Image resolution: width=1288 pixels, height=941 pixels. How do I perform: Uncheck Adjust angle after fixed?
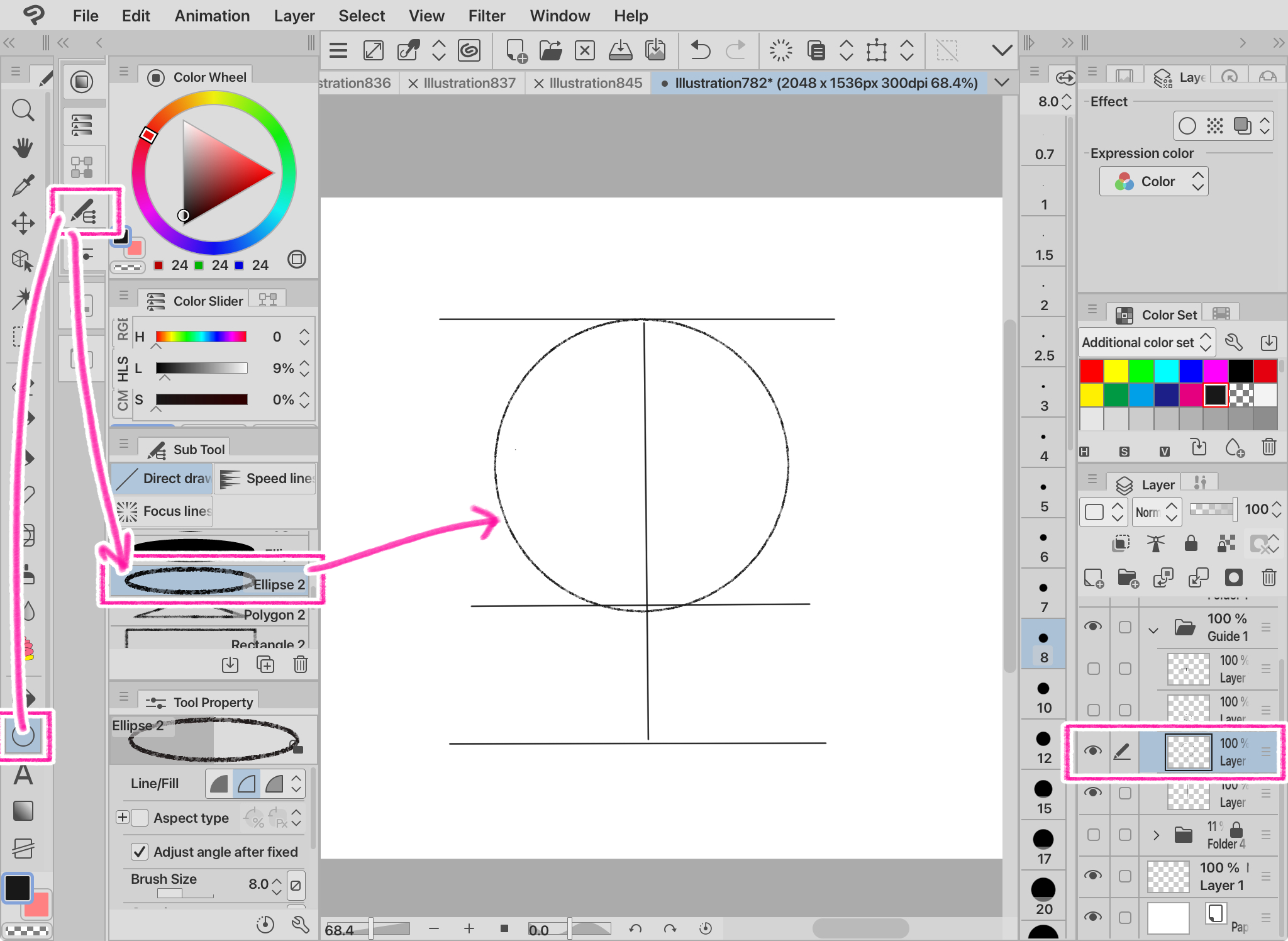point(140,852)
